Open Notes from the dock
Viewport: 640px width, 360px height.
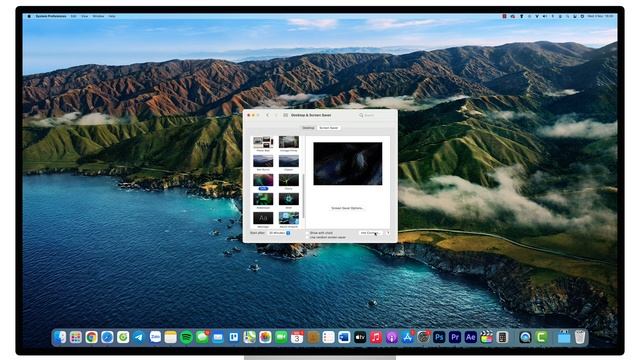(x=170, y=337)
